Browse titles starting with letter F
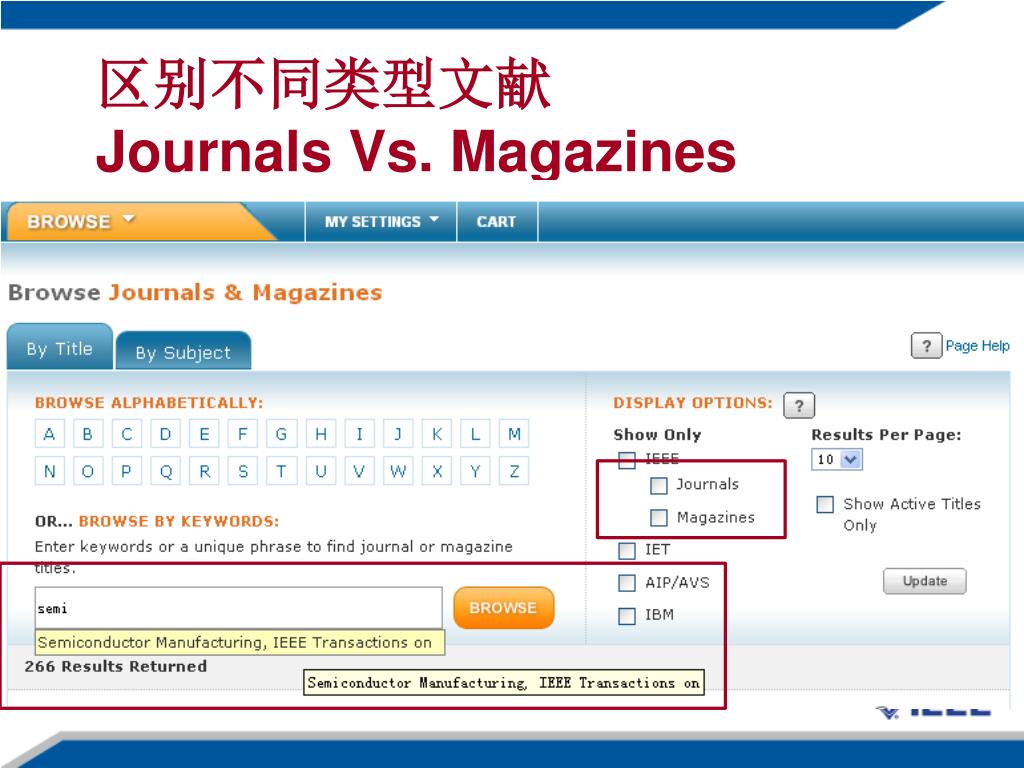The image size is (1024, 768). point(243,434)
